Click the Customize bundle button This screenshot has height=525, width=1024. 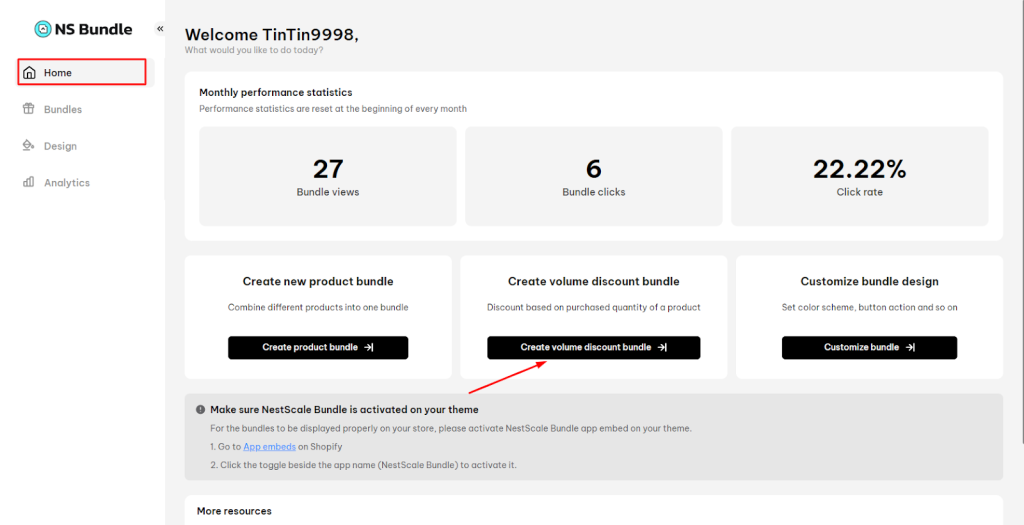869,347
